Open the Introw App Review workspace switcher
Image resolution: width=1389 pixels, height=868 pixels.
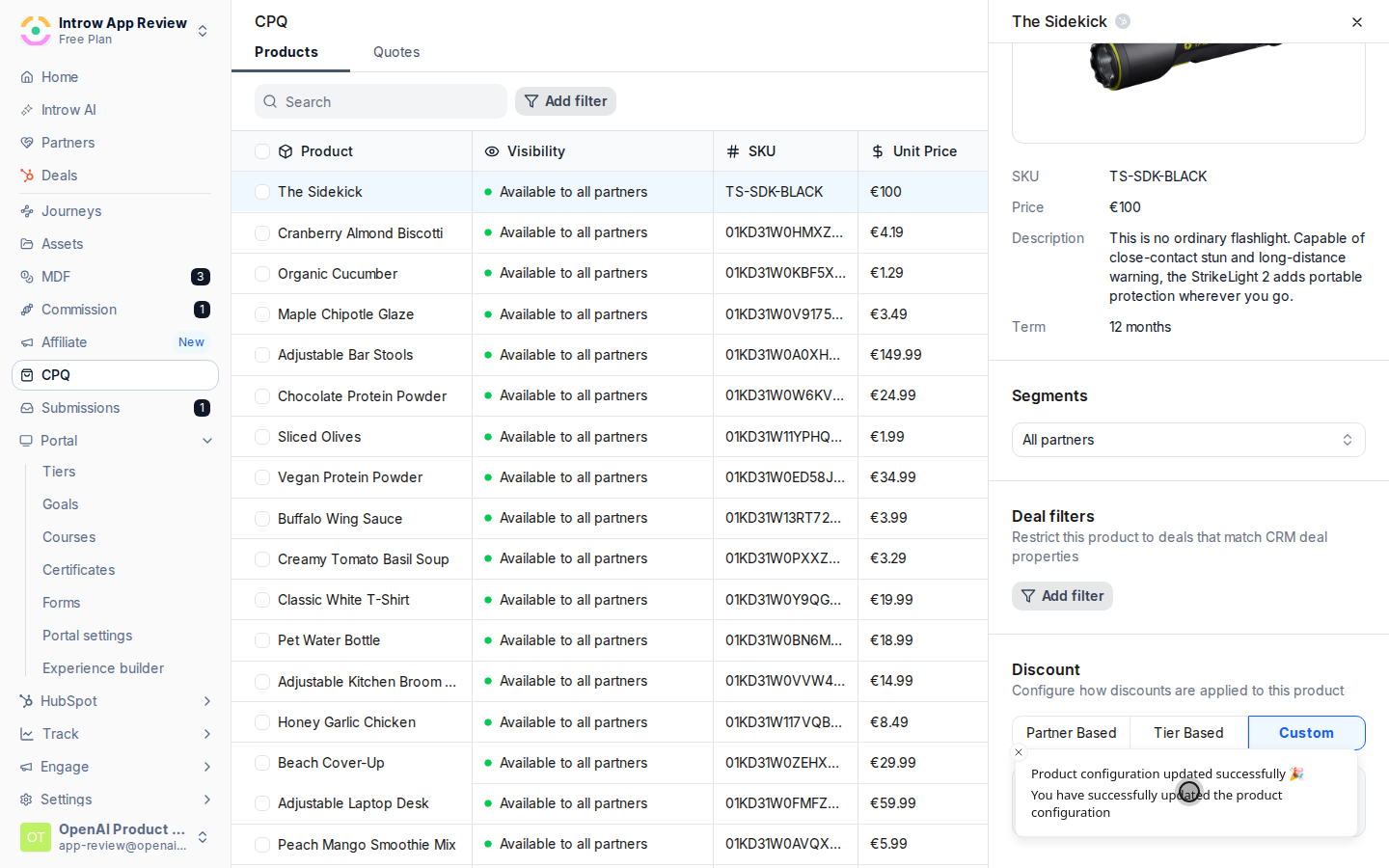(203, 31)
